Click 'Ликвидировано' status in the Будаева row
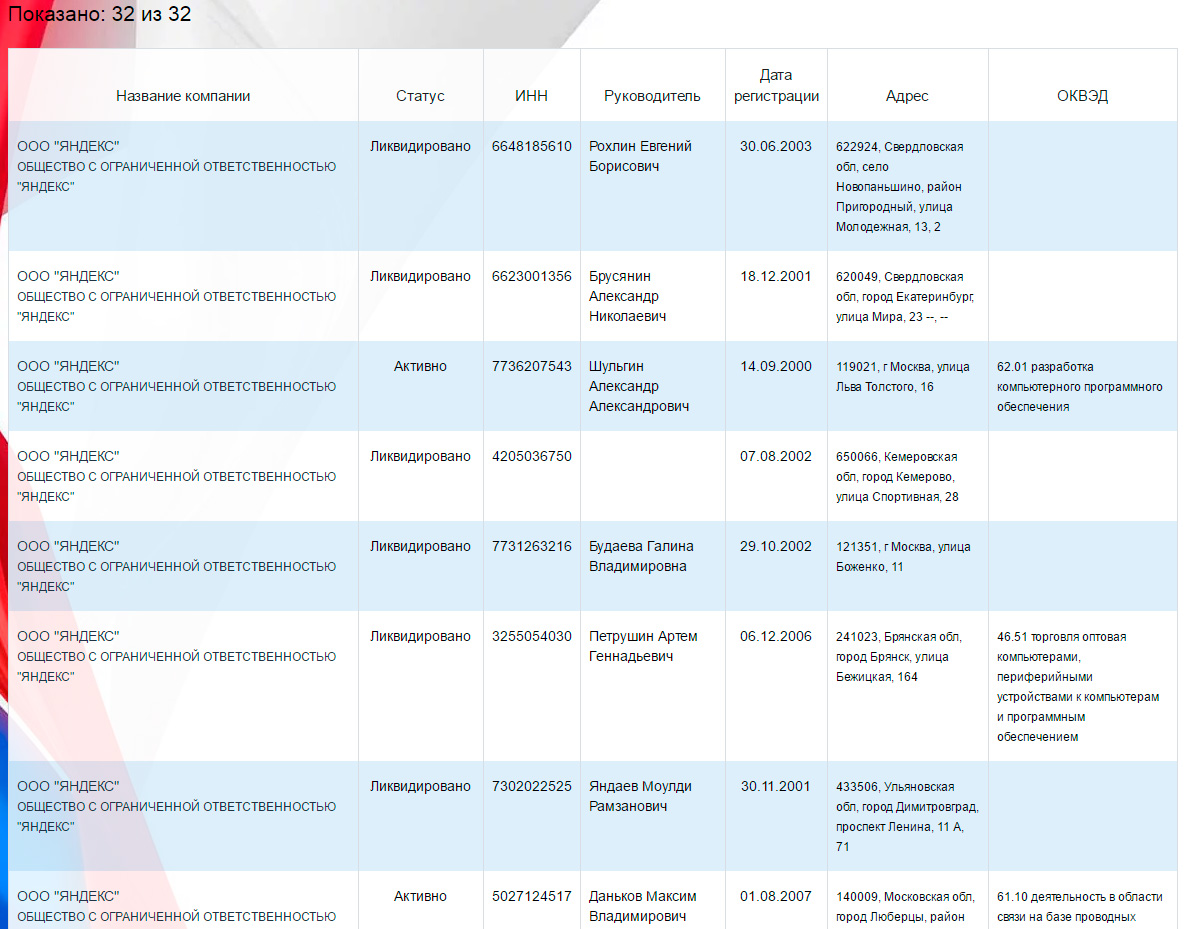1189x929 pixels. point(420,547)
